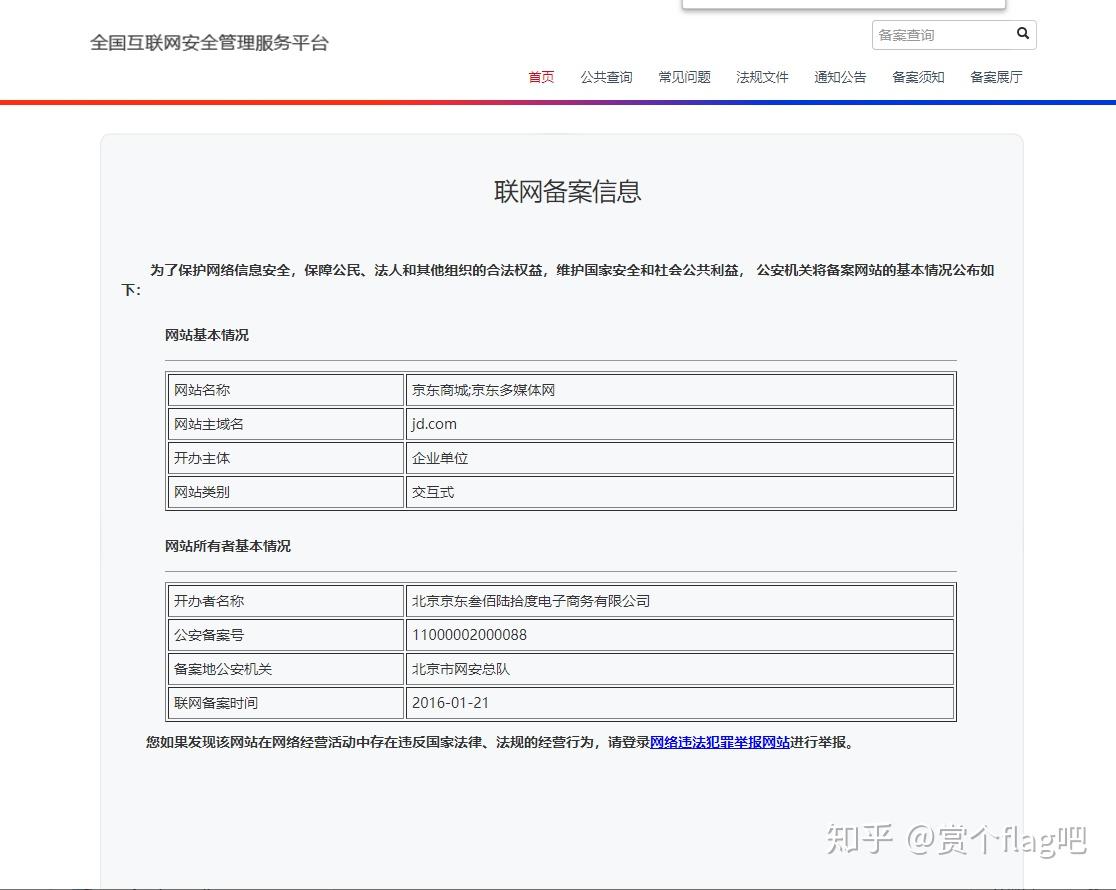This screenshot has height=890, width=1116.
Task: Click the 公安备案号 label cell
Action: coord(285,635)
